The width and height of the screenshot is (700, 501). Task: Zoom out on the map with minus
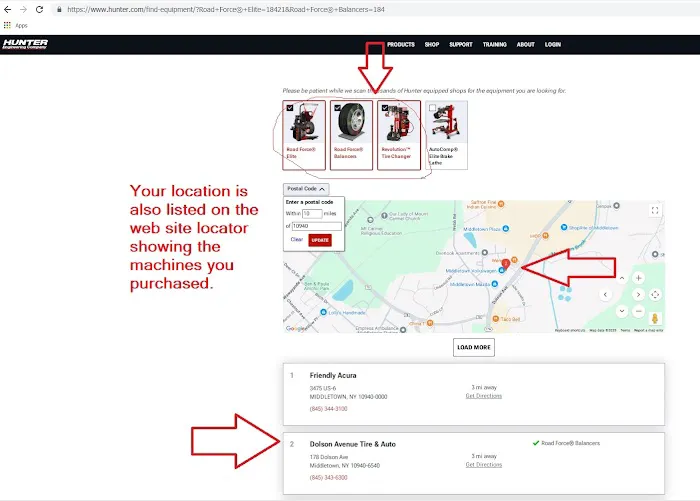pyautogui.click(x=638, y=311)
